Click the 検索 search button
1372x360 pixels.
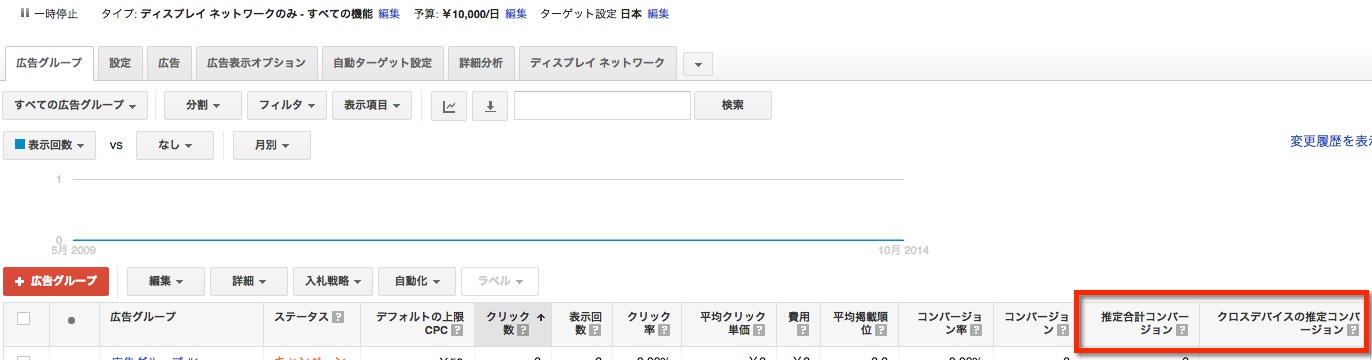point(732,106)
